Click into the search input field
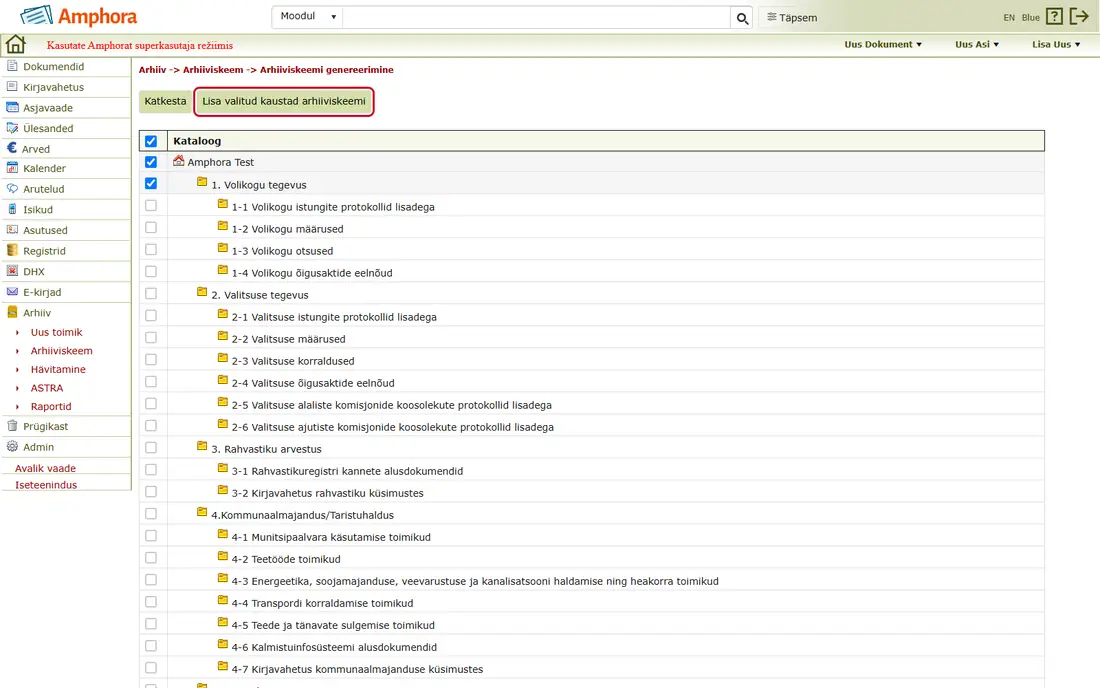Image resolution: width=1100 pixels, height=688 pixels. [537, 18]
